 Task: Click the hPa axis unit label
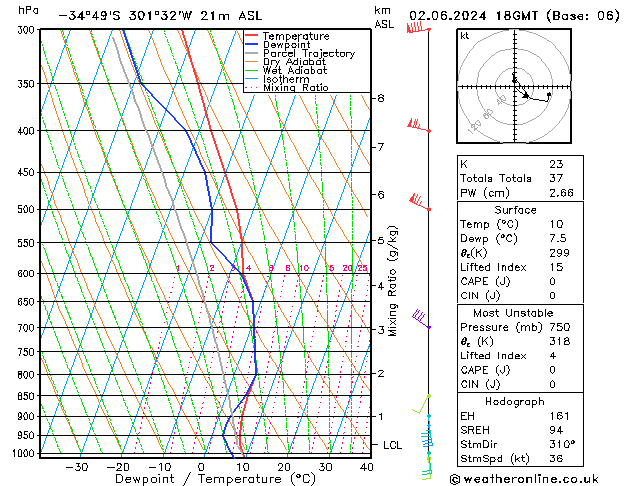coord(28,11)
